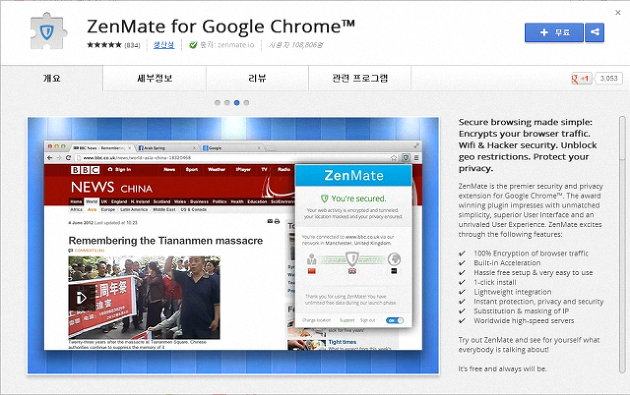Click the hamburger menu icon in the screenshot browser
The image size is (630, 395).
tap(416, 158)
